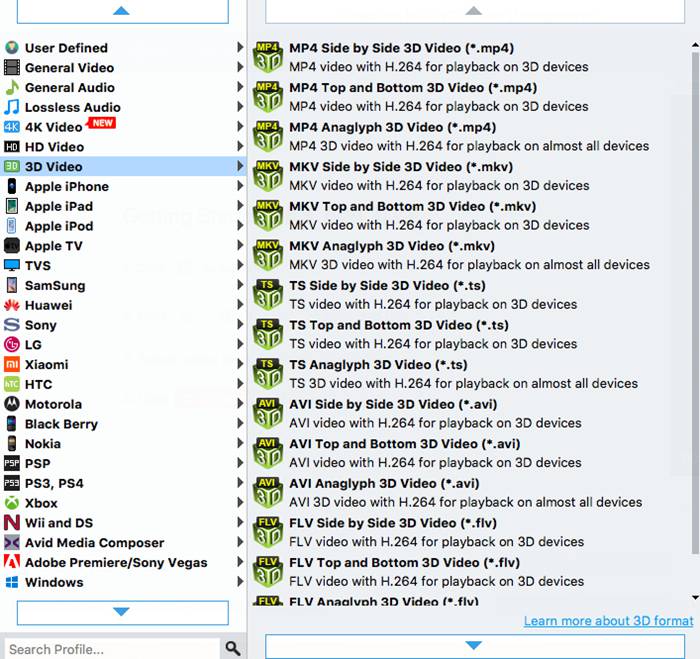Image resolution: width=700 pixels, height=659 pixels.
Task: Click the Search Profile input field
Action: 112,649
